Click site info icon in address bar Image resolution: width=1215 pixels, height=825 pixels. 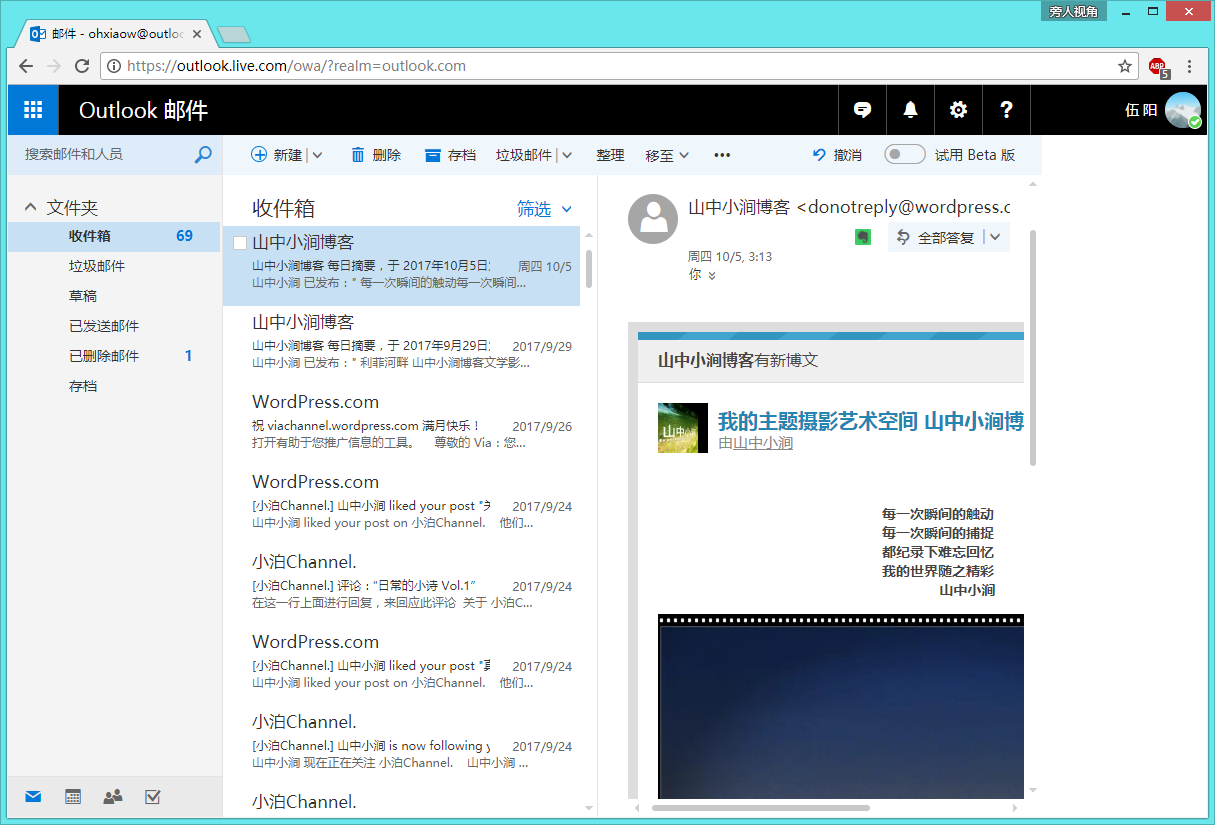point(114,66)
